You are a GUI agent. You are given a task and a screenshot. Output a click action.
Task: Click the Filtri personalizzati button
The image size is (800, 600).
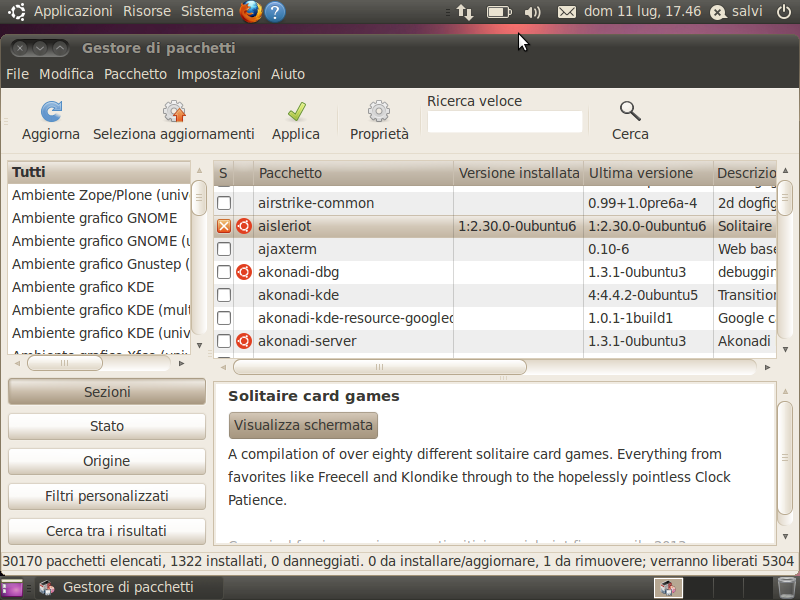click(x=107, y=496)
